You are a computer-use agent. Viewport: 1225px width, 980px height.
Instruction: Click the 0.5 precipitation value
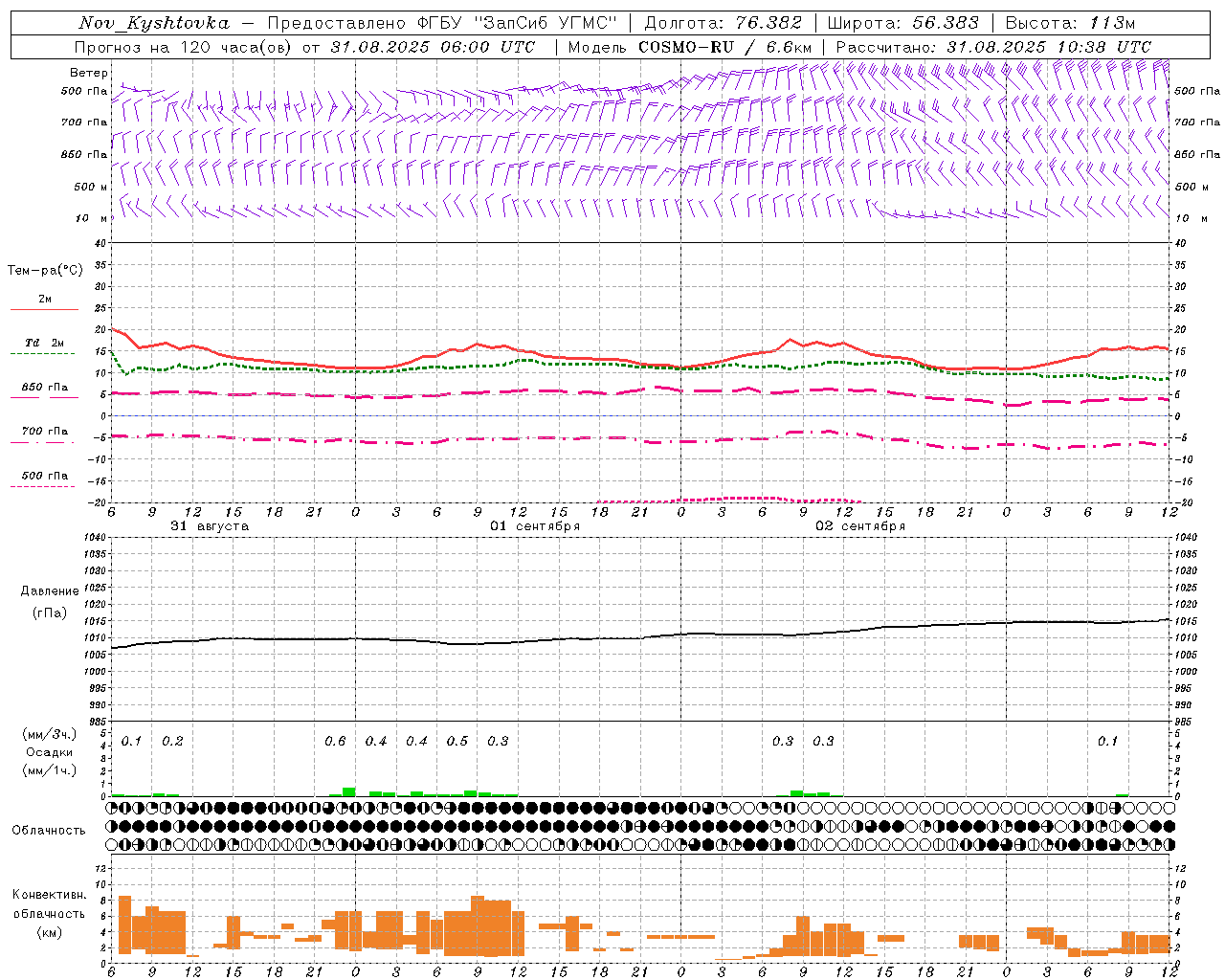point(457,742)
